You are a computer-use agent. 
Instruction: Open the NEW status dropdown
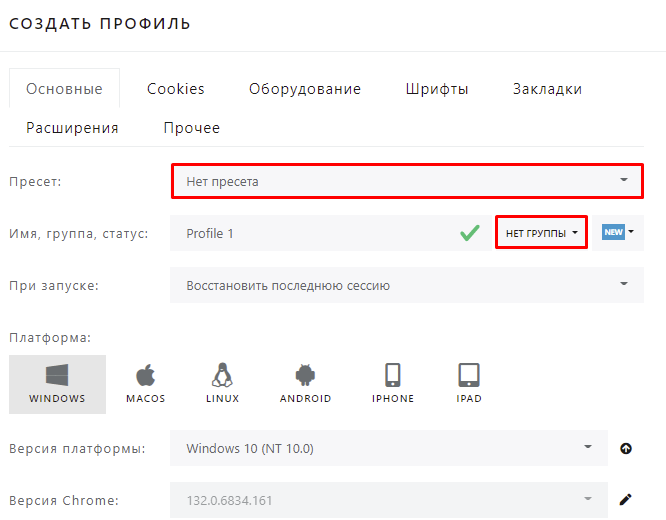[x=619, y=233]
